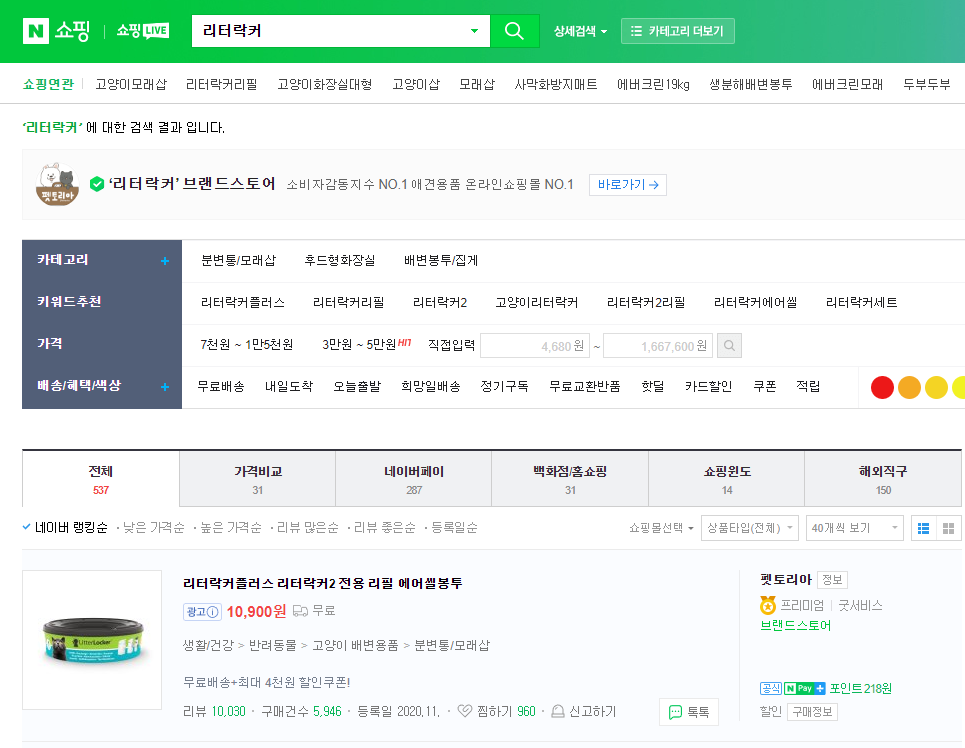Select price range 3만원 ~ 5만원
The image size is (965, 748).
tap(359, 344)
